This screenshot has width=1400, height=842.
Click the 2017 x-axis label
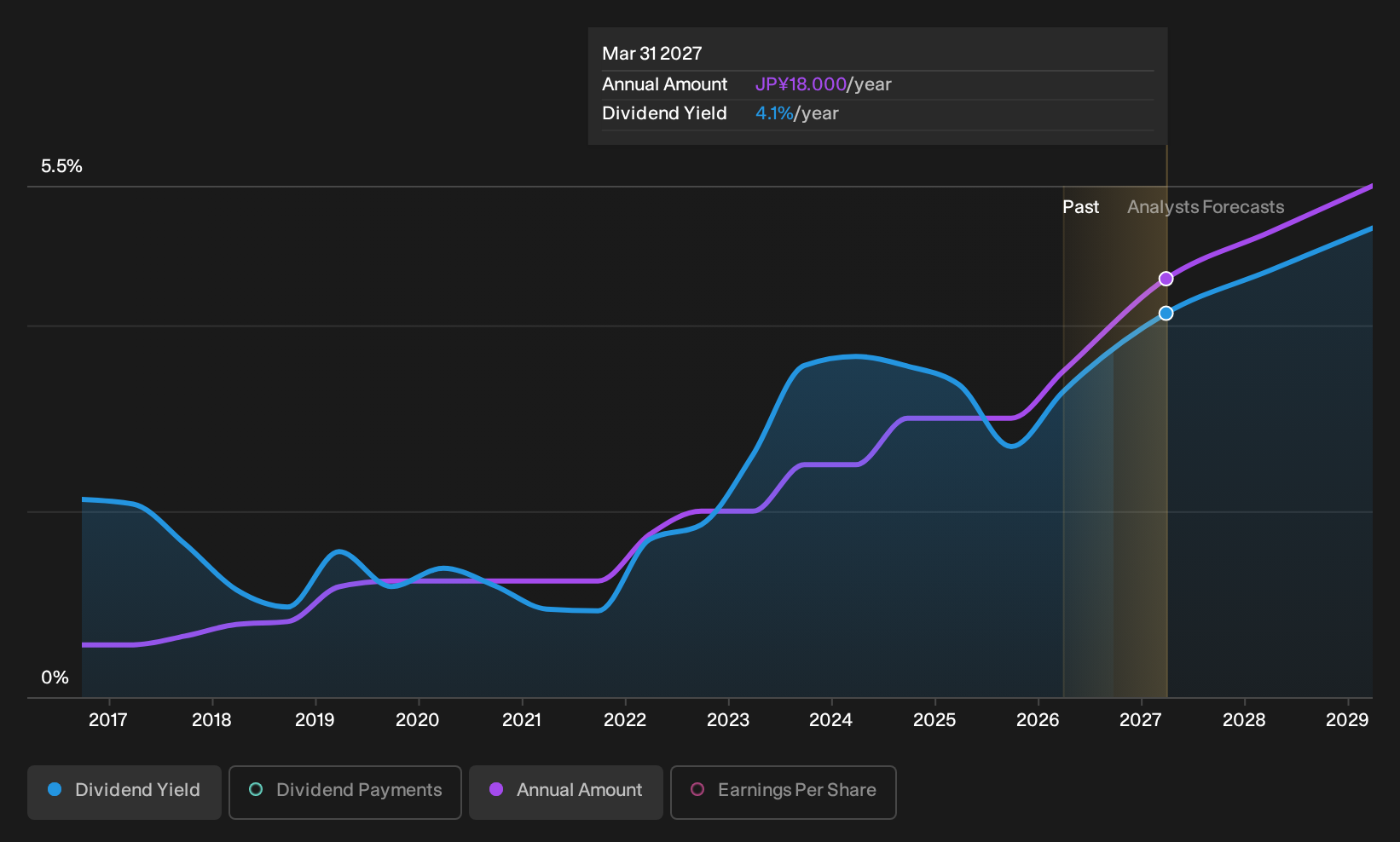pyautogui.click(x=108, y=720)
